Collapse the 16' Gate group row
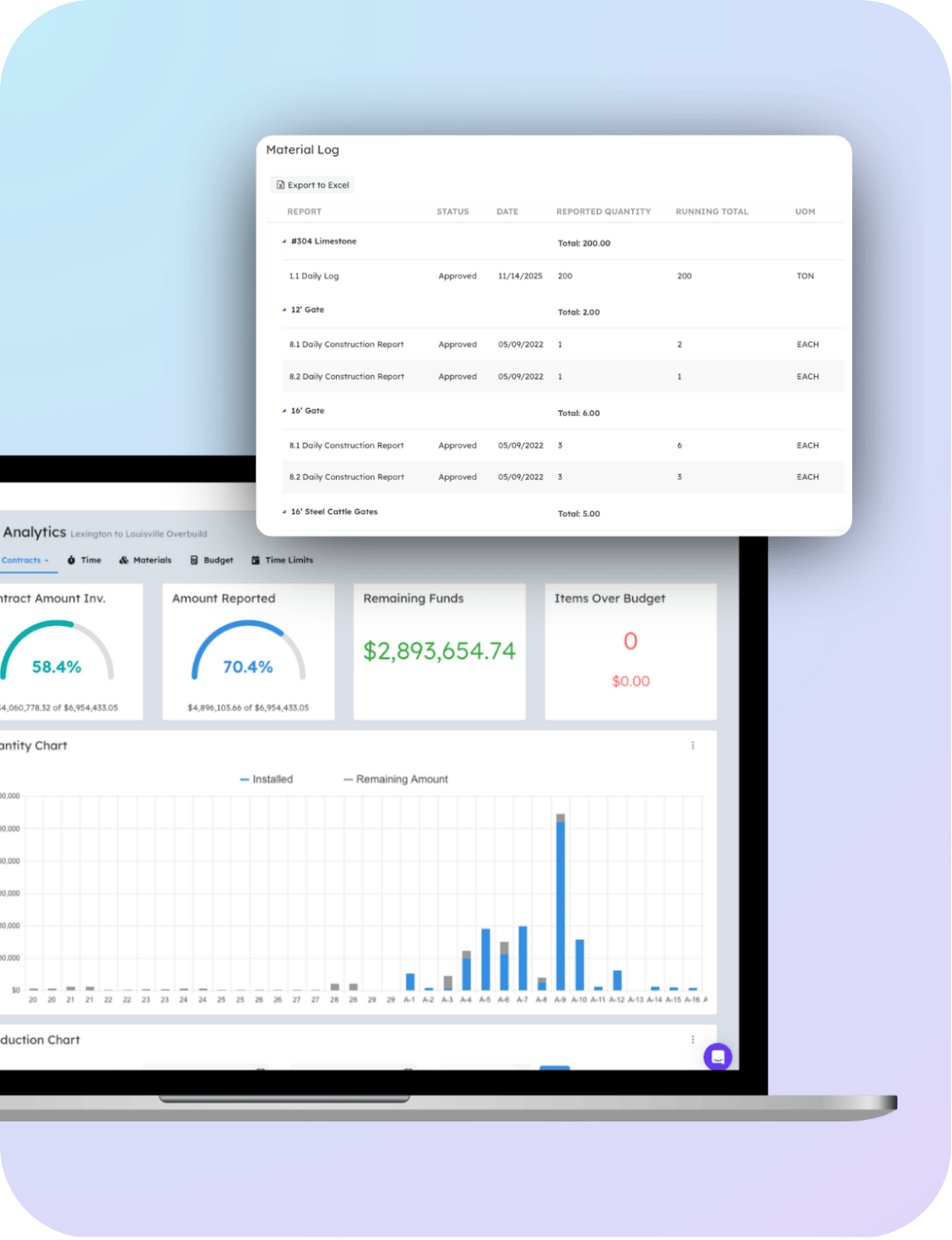Screen dimensions: 952x1240 pos(285,411)
